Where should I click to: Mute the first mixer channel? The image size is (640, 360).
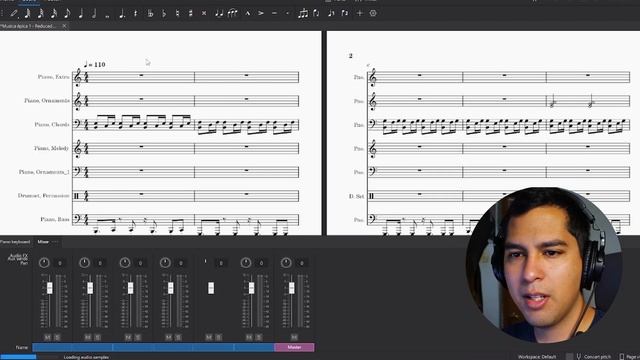click(47, 337)
